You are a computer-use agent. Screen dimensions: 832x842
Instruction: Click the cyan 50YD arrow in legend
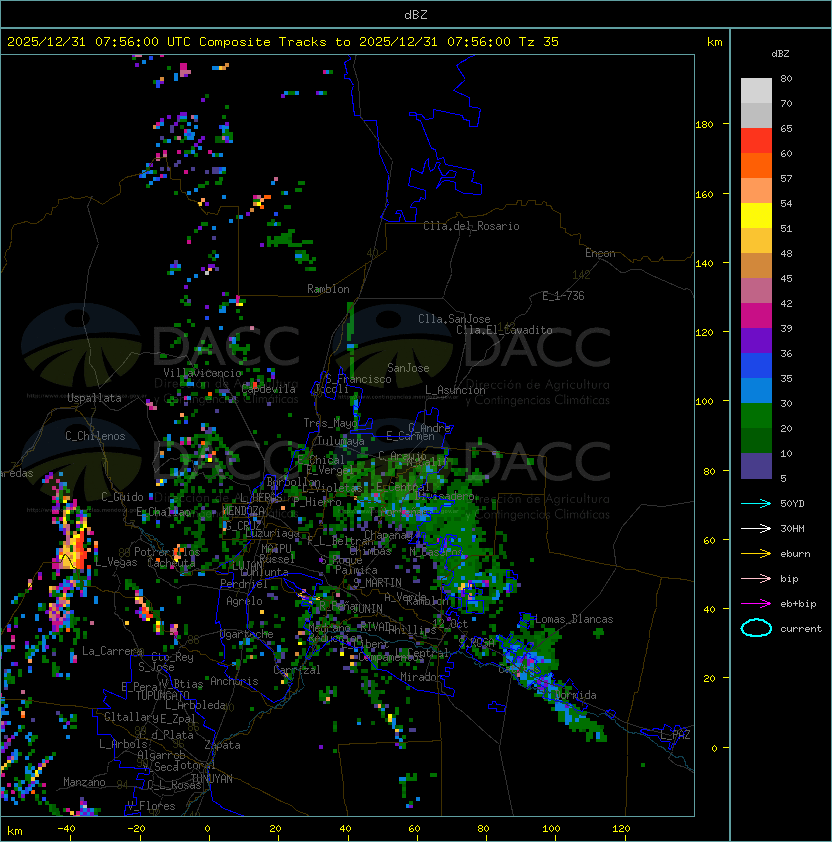tap(756, 504)
